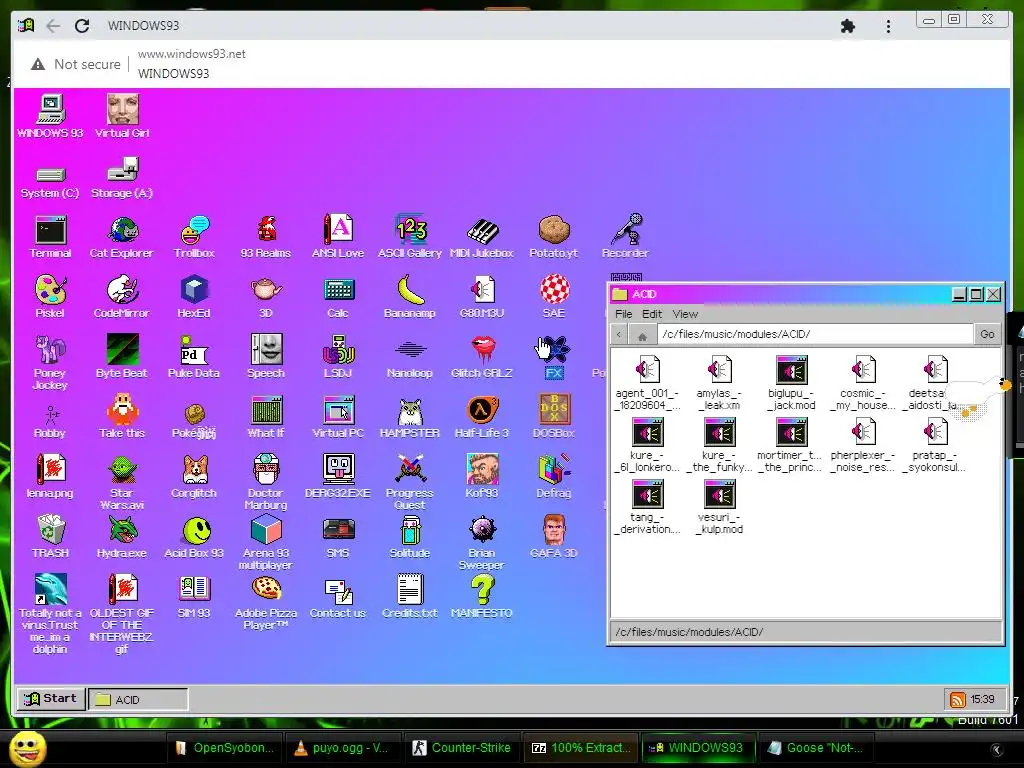Switch to 100% Extract taskbar item
Image resolution: width=1024 pixels, height=768 pixels.
(581, 748)
